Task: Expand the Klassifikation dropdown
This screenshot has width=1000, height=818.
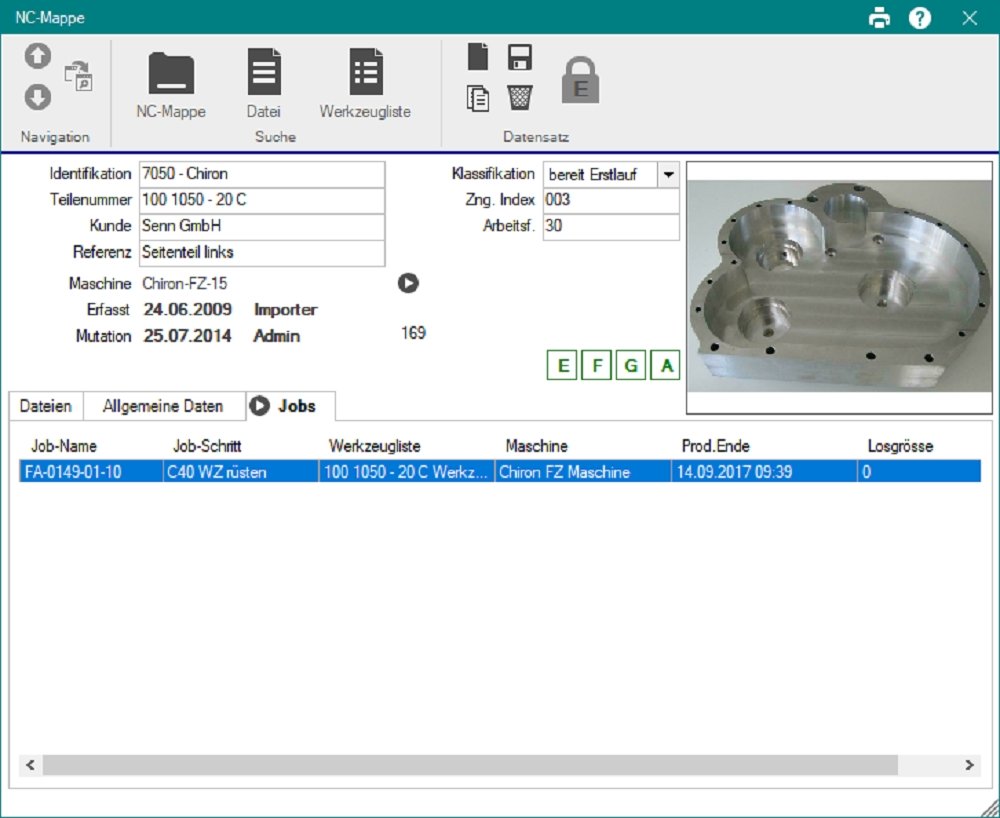Action: (x=668, y=174)
